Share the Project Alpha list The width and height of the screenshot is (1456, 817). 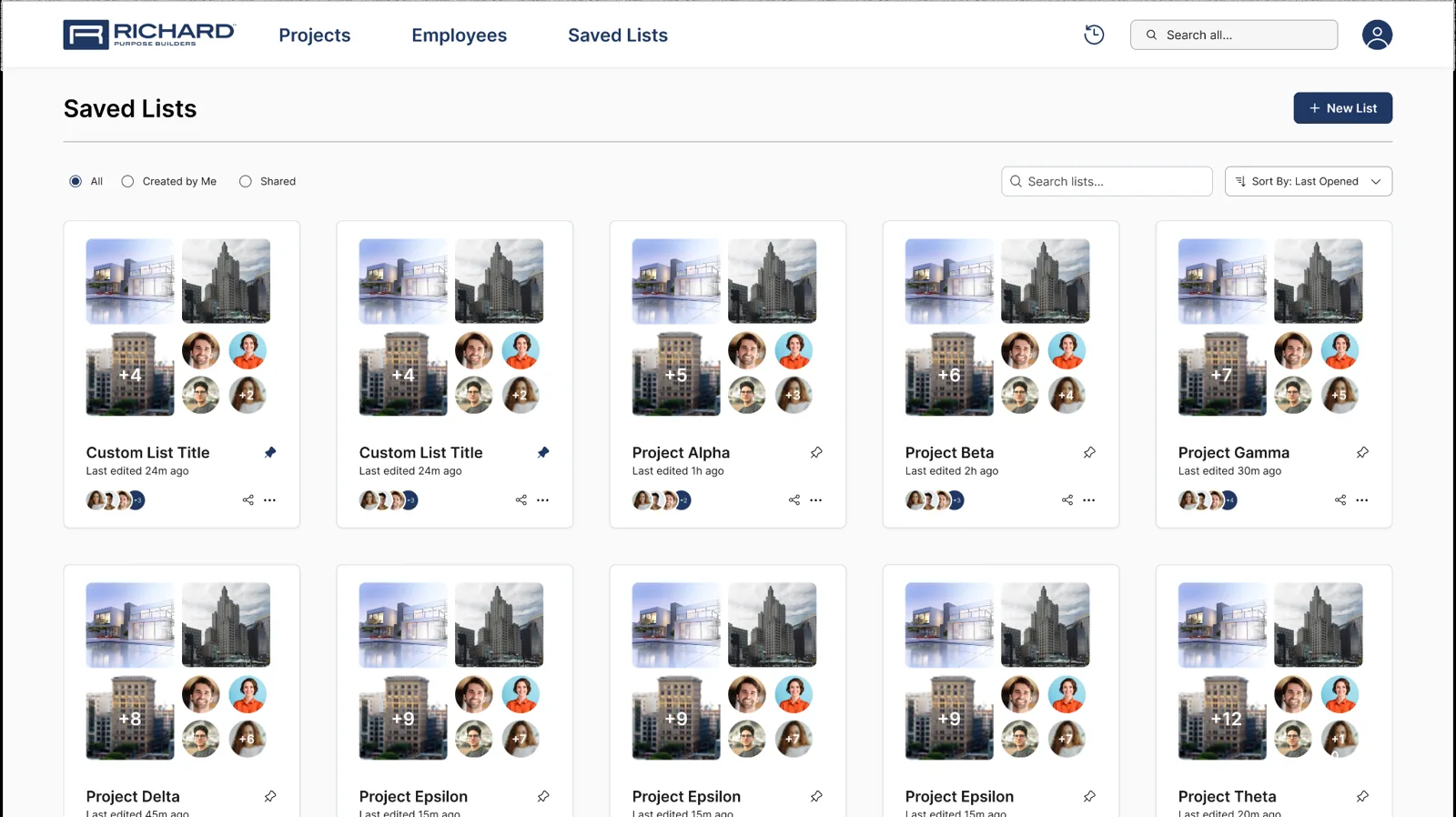[794, 500]
